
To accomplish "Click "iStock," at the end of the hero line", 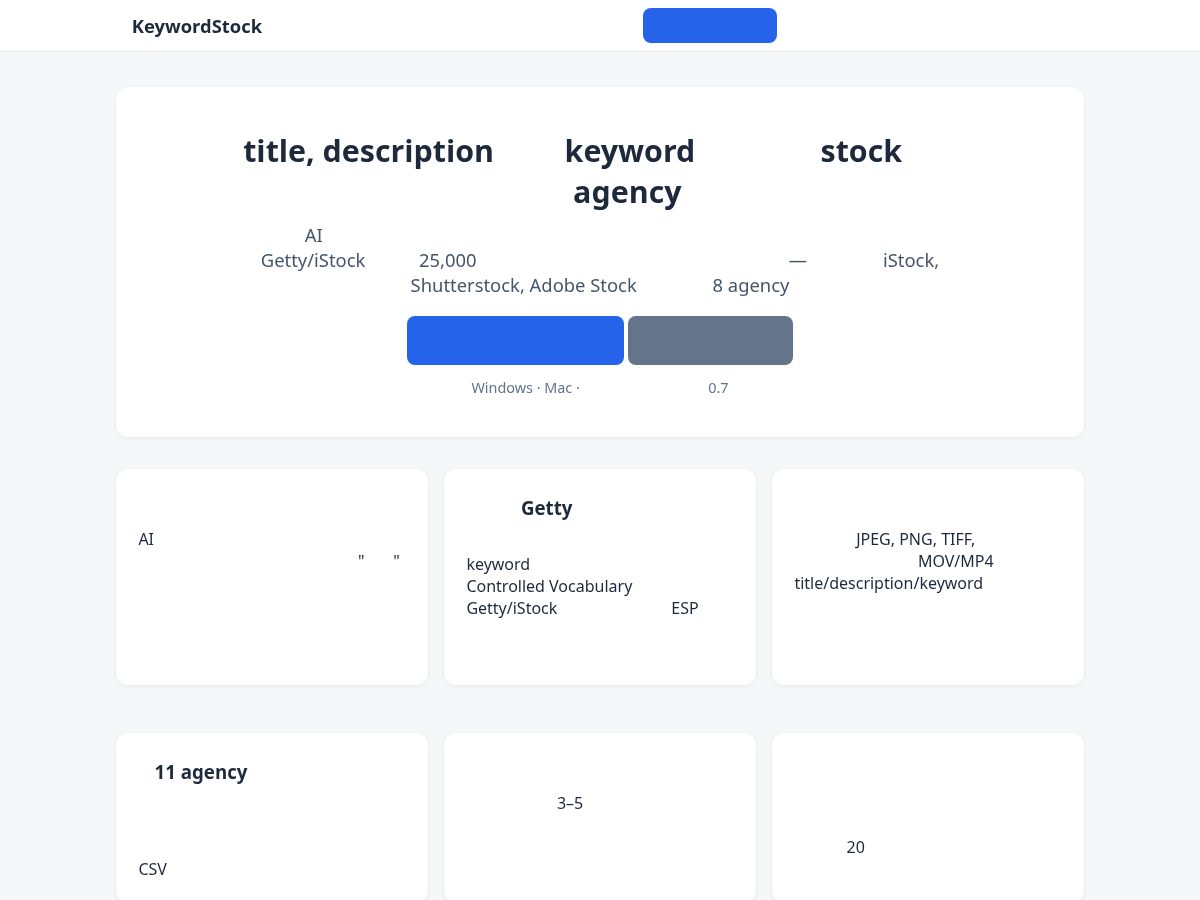I will (x=911, y=261).
